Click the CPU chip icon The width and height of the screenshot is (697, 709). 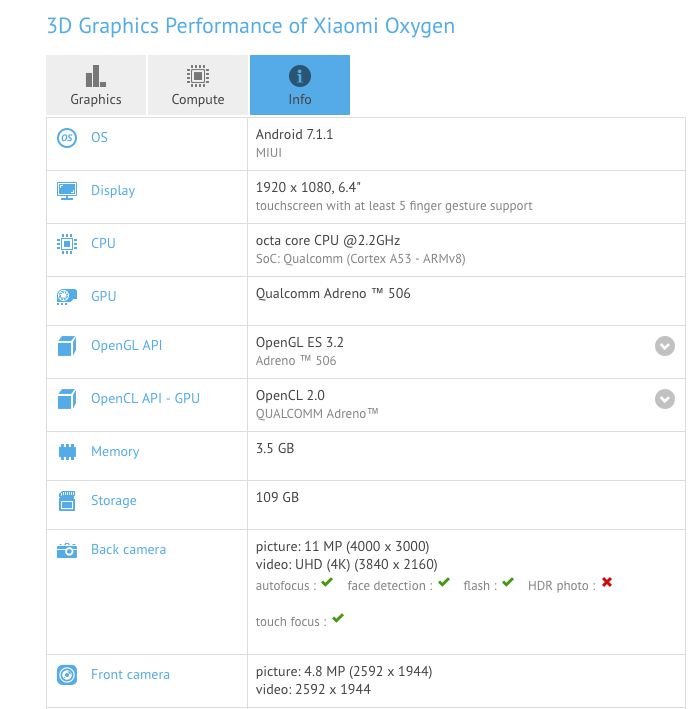pyautogui.click(x=67, y=243)
